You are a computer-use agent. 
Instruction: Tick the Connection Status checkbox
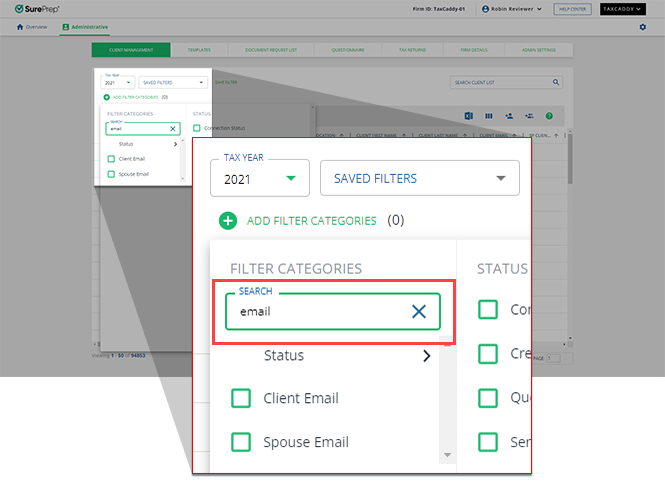[x=197, y=128]
